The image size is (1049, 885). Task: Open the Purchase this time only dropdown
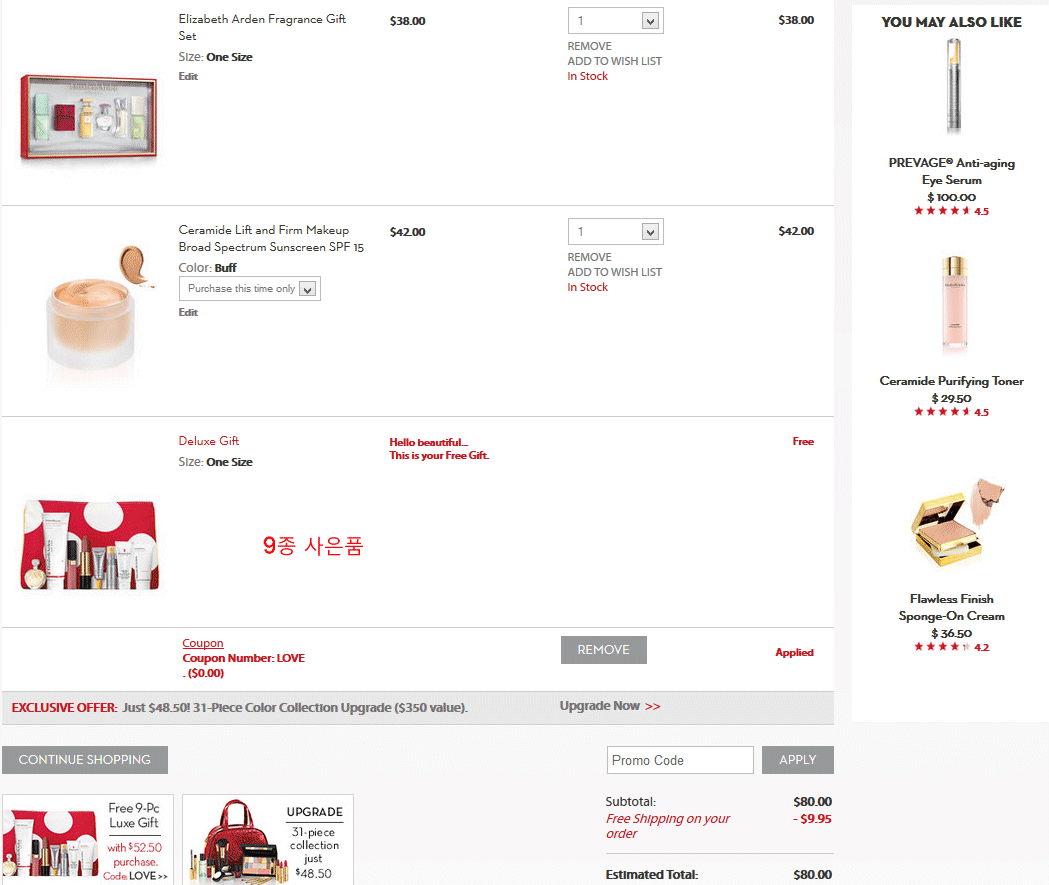click(x=250, y=288)
